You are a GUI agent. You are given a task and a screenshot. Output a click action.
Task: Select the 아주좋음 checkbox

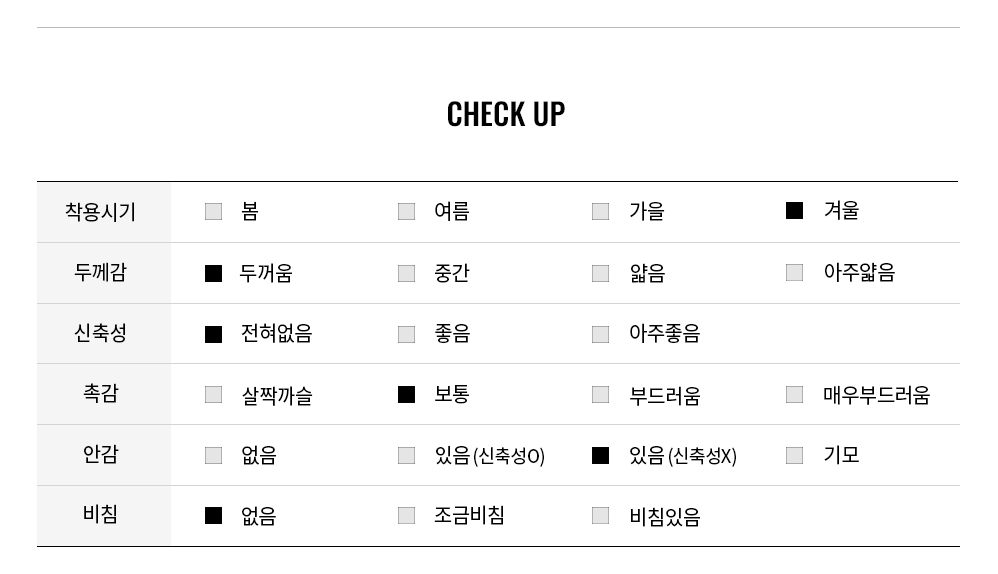(600, 334)
